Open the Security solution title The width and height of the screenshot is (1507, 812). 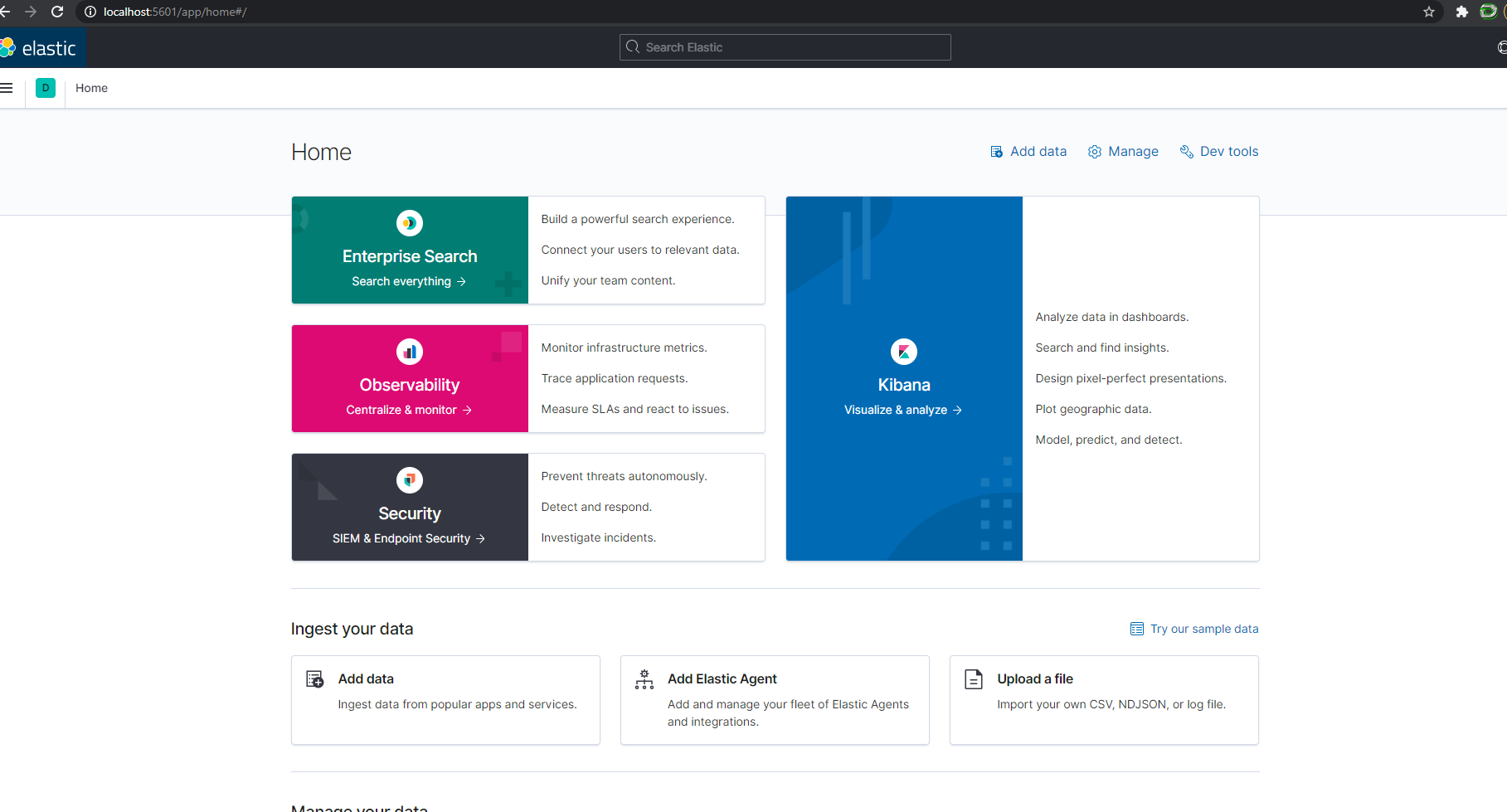point(410,513)
